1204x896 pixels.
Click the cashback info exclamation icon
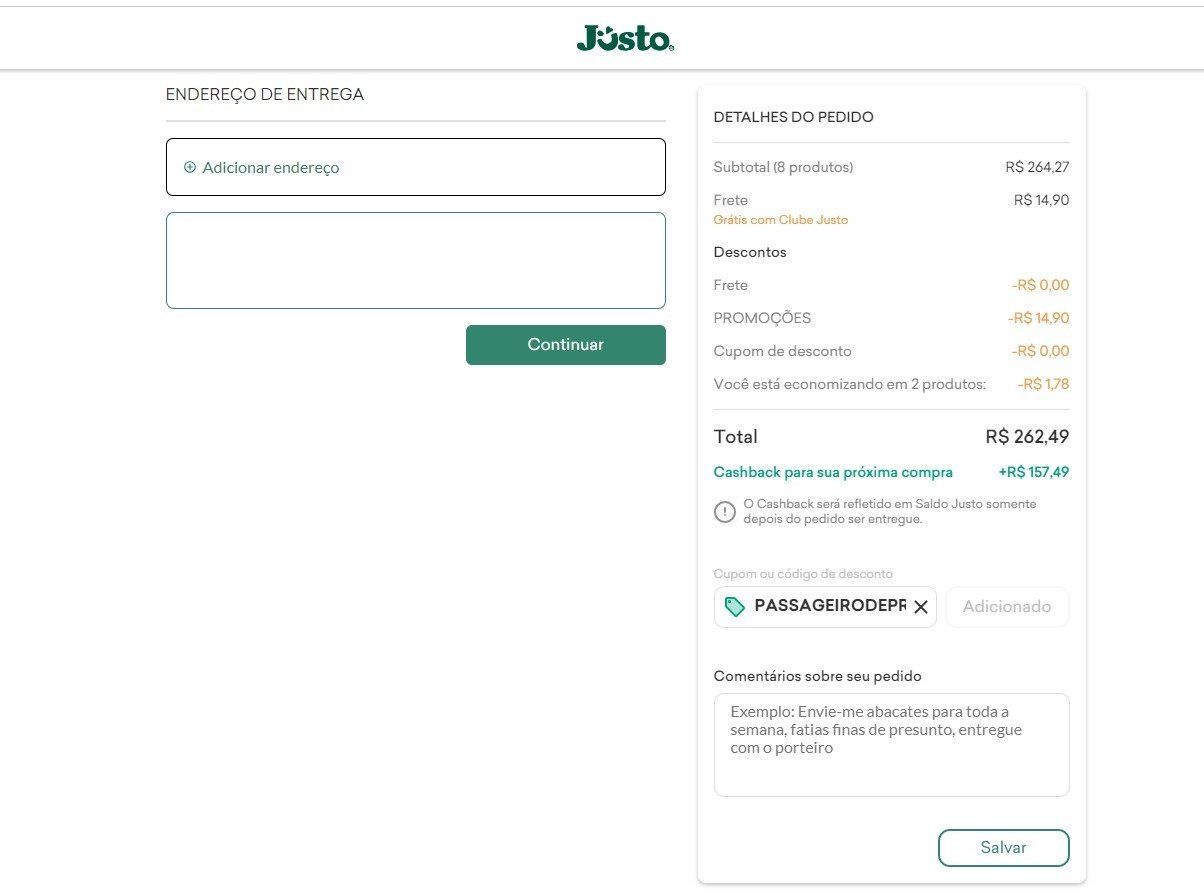[x=725, y=512]
